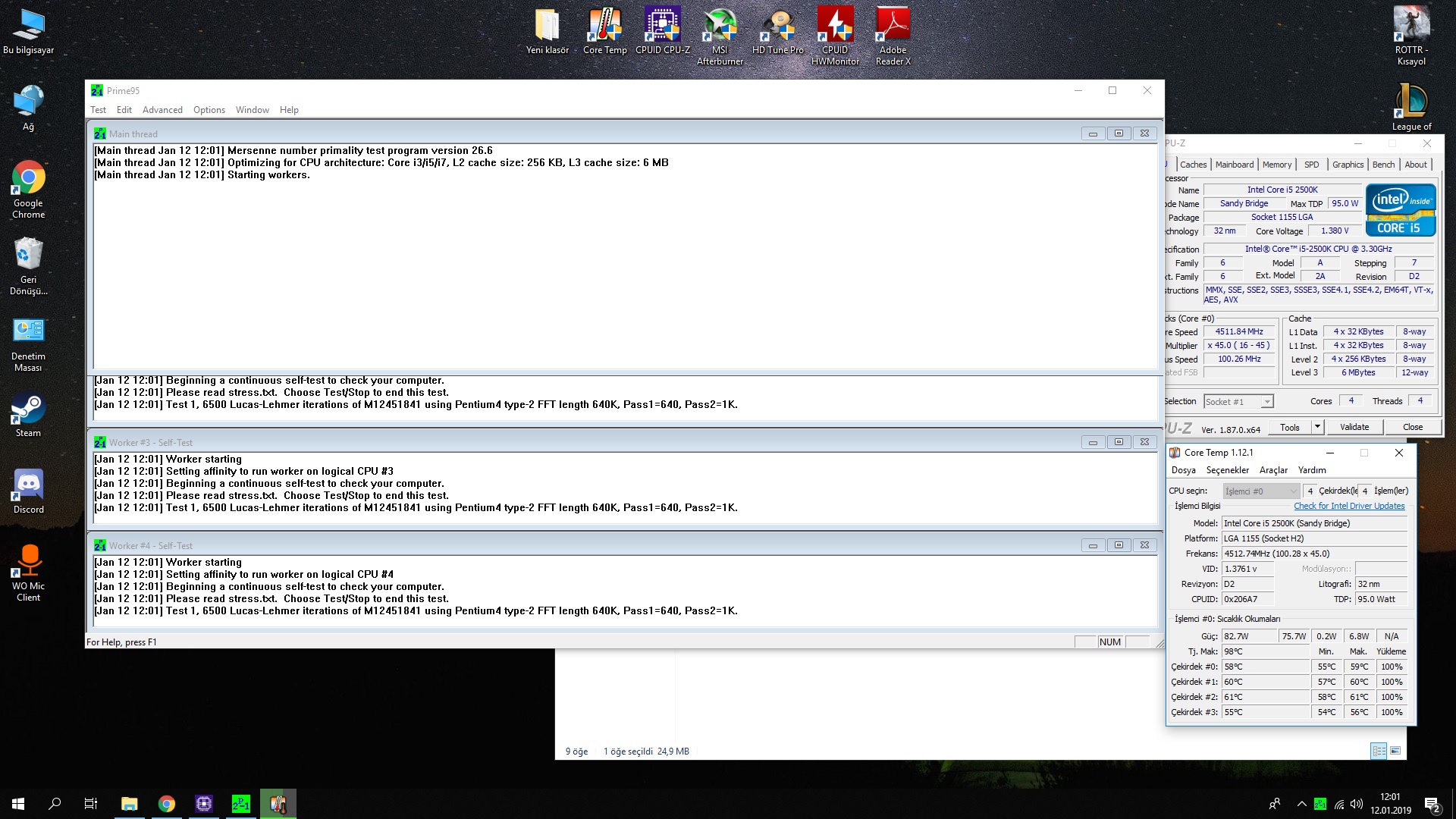This screenshot has width=1456, height=819.
Task: Click the Validate button in CPU-Z
Action: pyautogui.click(x=1354, y=427)
